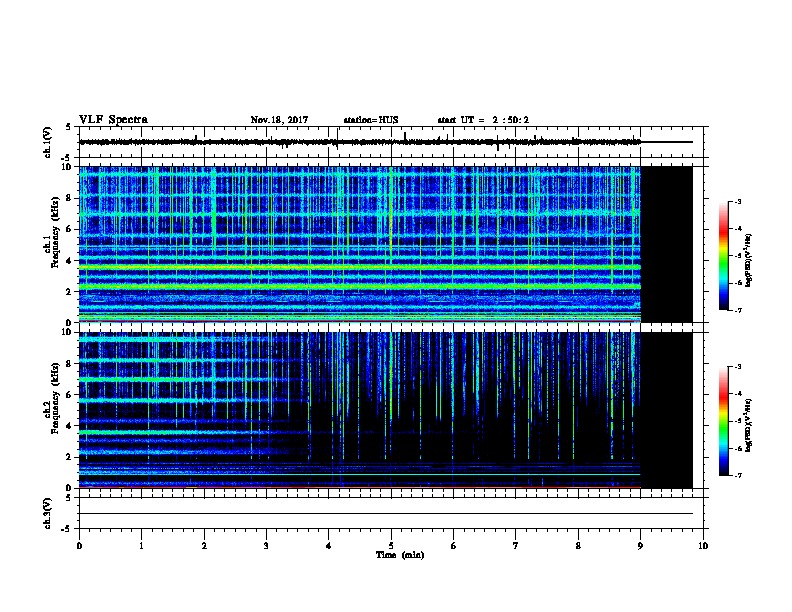Click time axis tick label "1"
This screenshot has width=792, height=612.
coord(141,546)
